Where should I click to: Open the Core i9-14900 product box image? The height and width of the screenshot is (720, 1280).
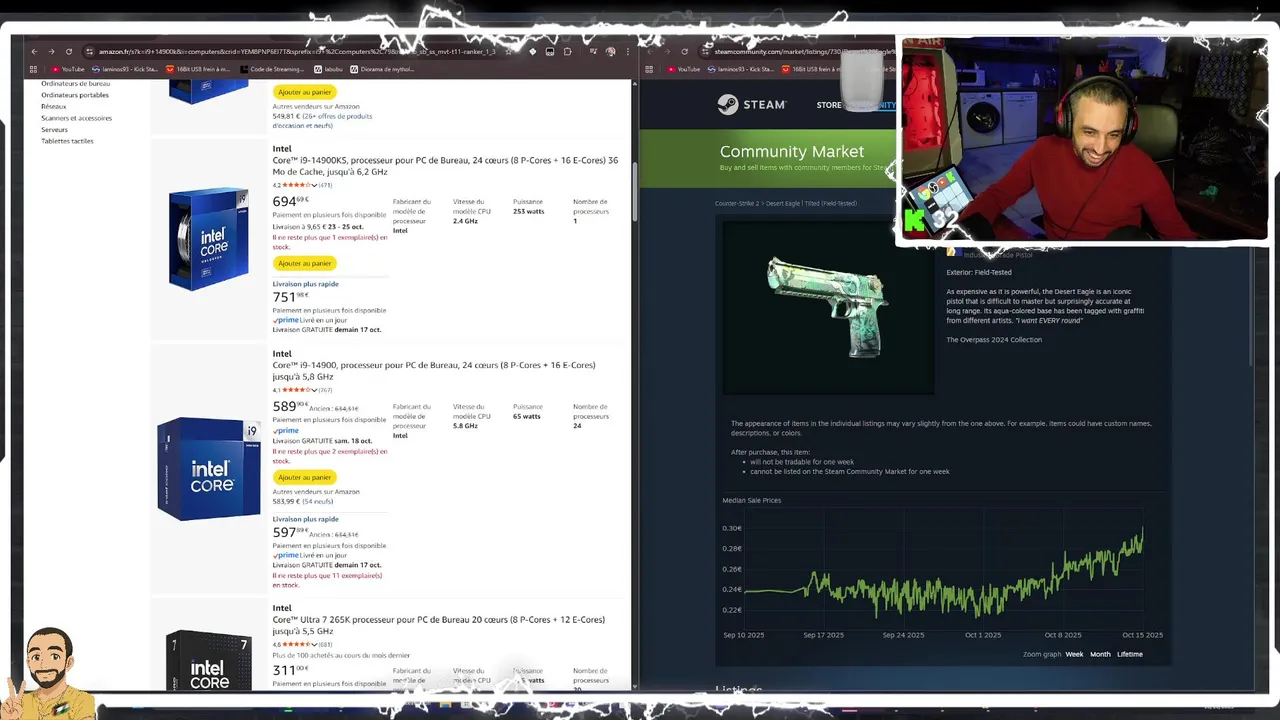(208, 469)
